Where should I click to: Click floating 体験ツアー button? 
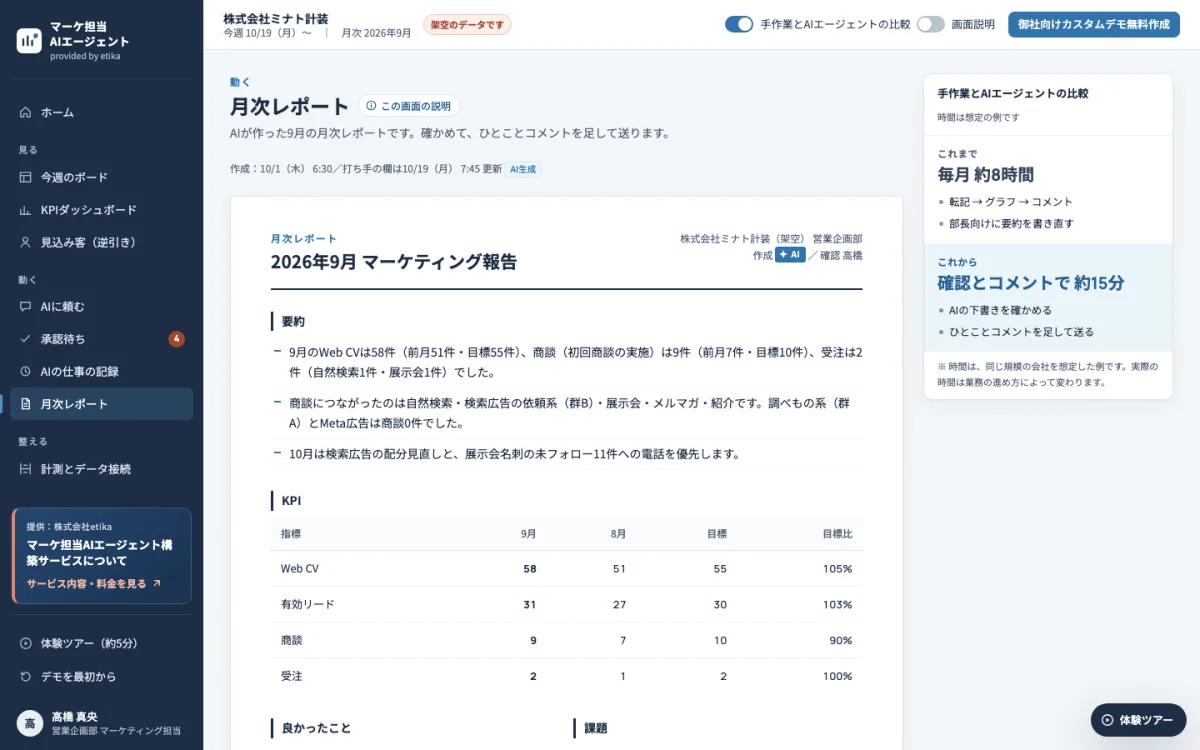tap(1138, 720)
